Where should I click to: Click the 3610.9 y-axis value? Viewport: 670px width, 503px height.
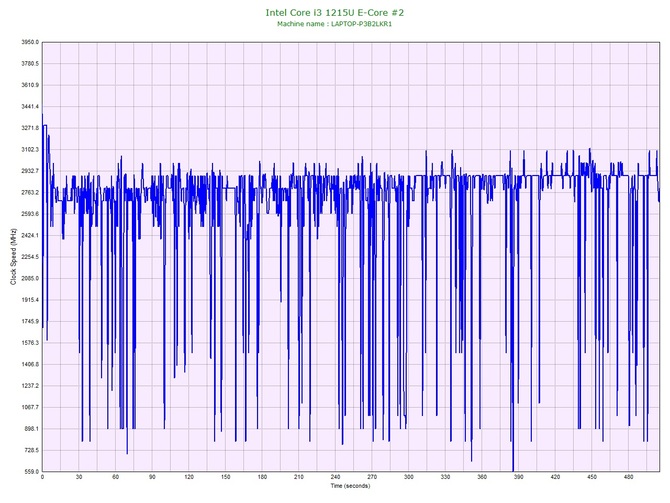click(x=30, y=85)
